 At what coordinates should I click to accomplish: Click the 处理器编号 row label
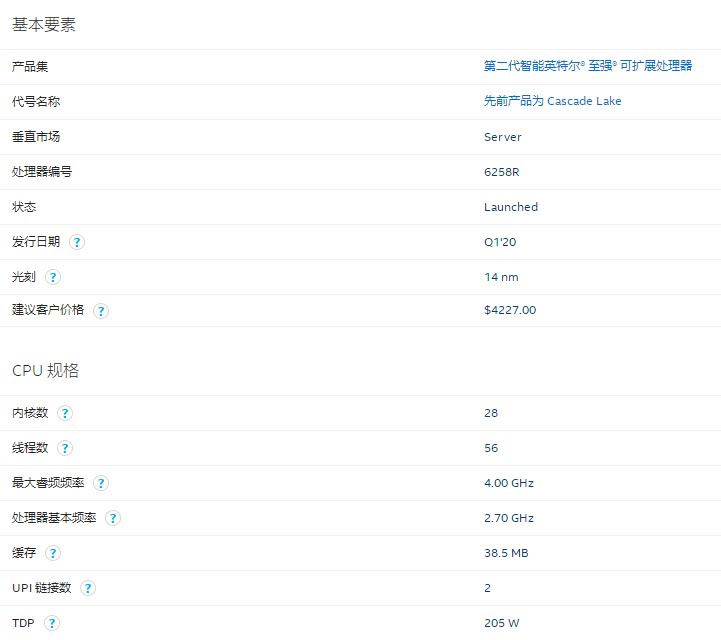point(42,171)
